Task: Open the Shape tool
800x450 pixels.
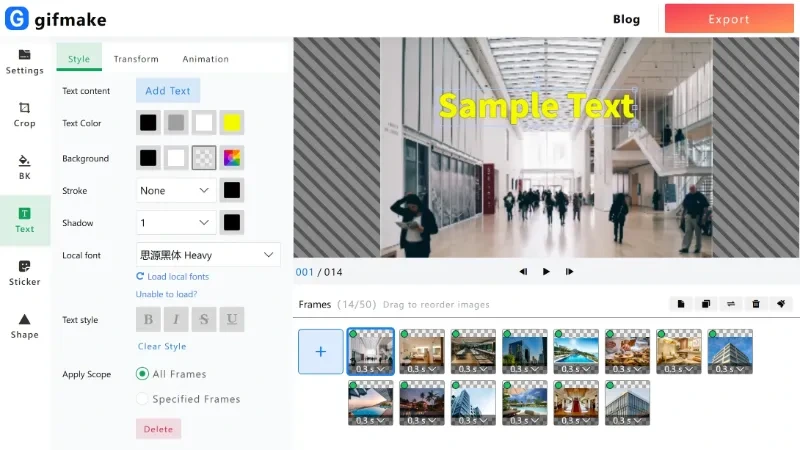Action: pyautogui.click(x=24, y=326)
